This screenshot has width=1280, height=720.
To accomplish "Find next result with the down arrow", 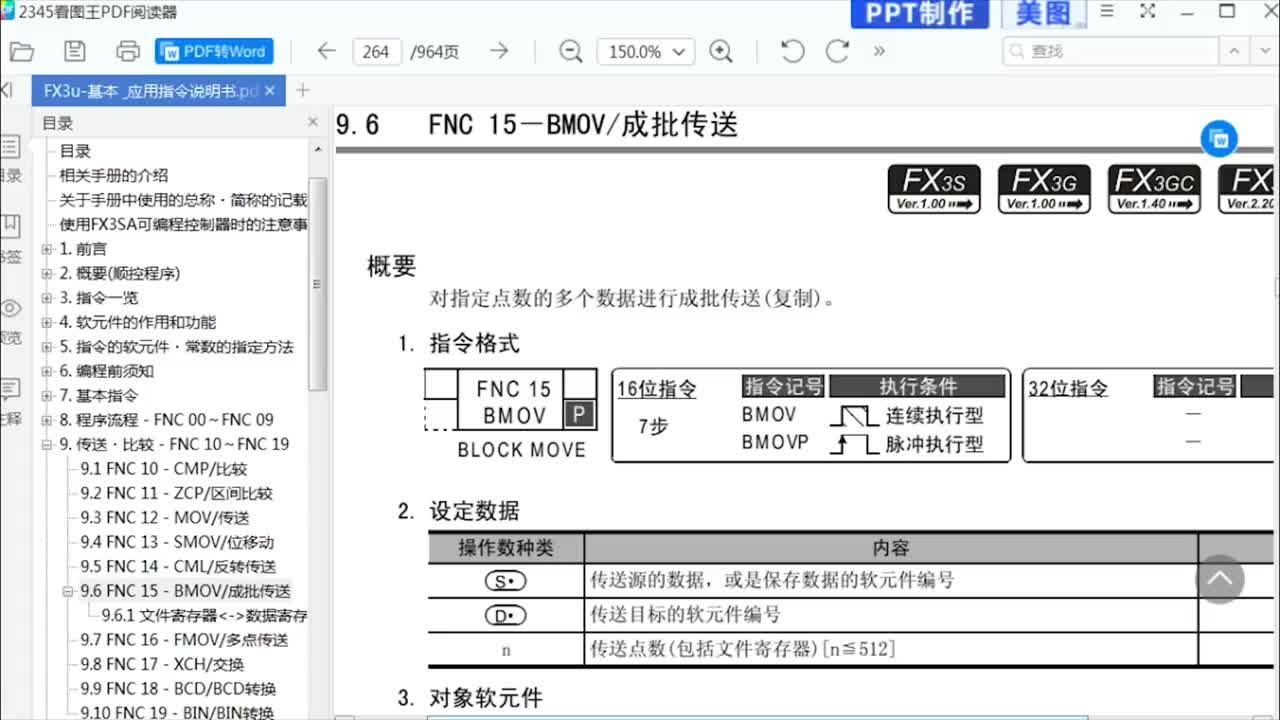I will coord(1264,52).
